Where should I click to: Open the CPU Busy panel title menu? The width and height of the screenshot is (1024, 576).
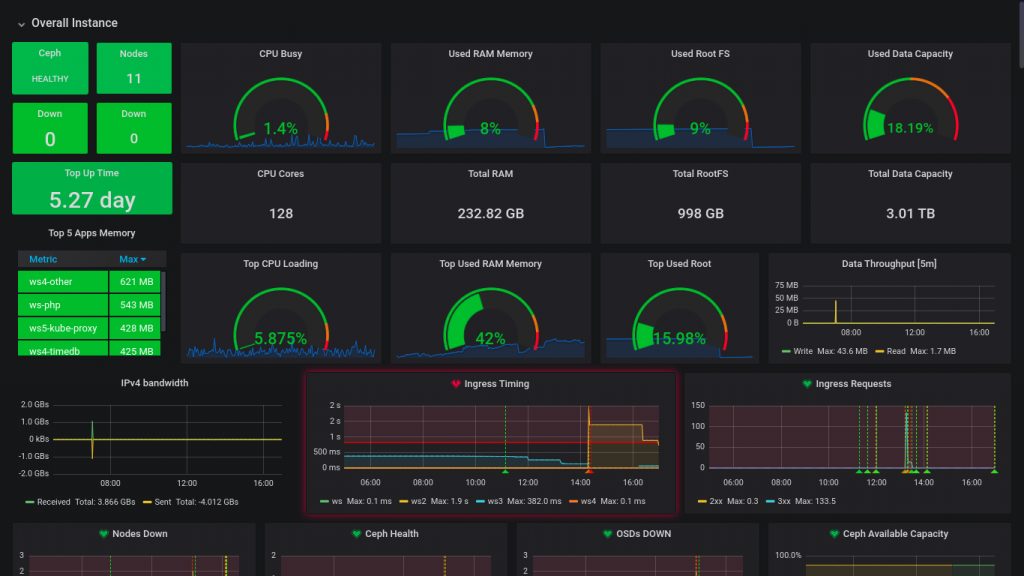pyautogui.click(x=281, y=54)
